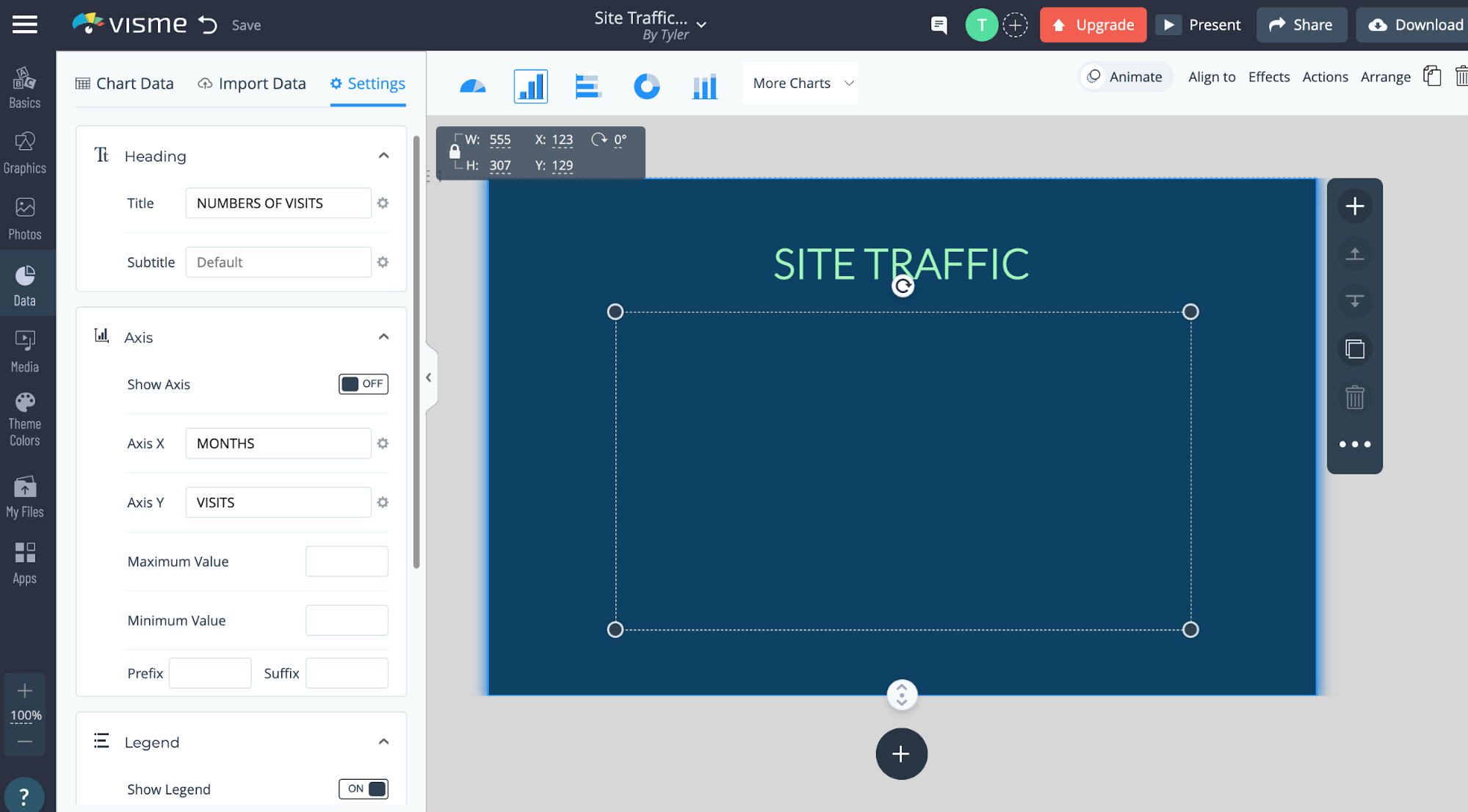Screen dimensions: 1468x812
Task: Duplicate slide using side panel icon
Action: click(1355, 349)
